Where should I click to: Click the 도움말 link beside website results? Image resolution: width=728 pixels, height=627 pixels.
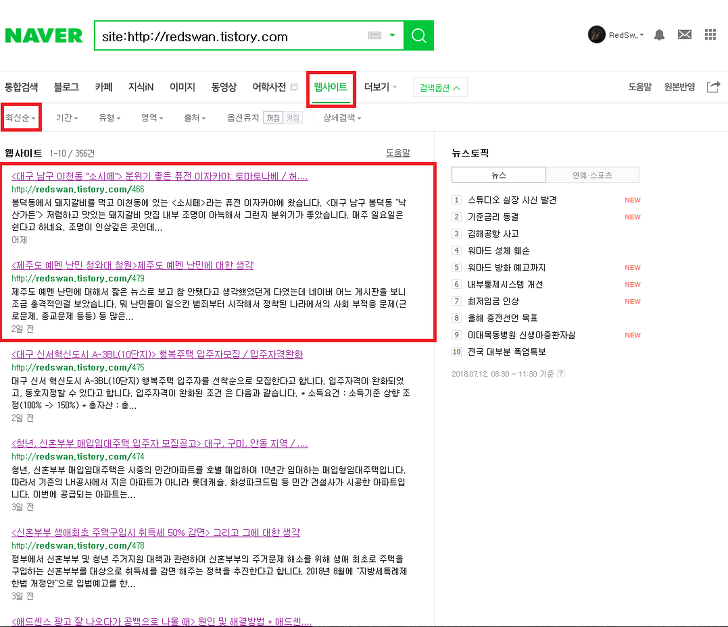pyautogui.click(x=398, y=153)
